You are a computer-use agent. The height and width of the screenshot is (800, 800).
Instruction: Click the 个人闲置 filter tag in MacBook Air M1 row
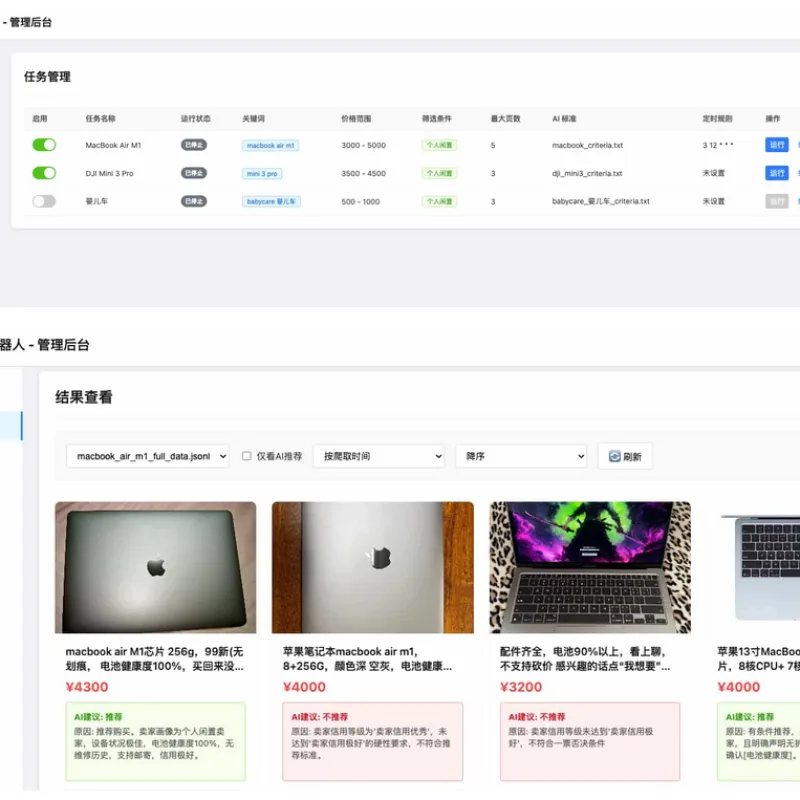pyautogui.click(x=439, y=145)
